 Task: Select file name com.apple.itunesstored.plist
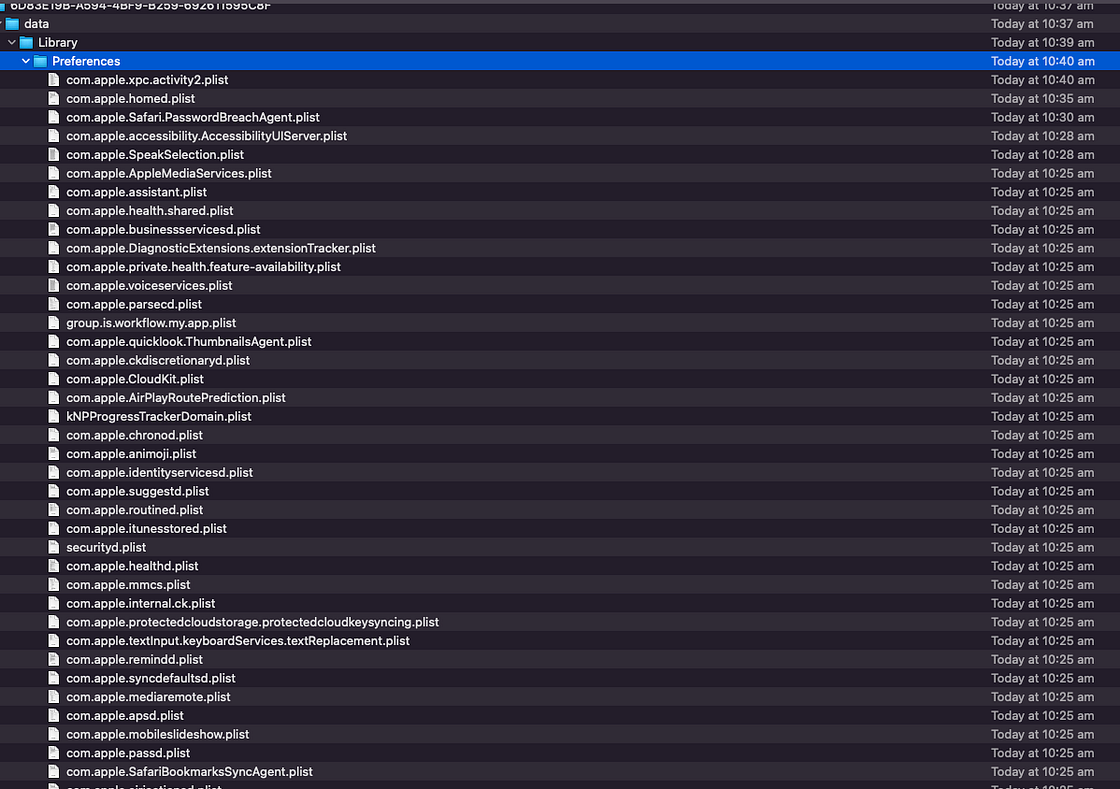146,528
